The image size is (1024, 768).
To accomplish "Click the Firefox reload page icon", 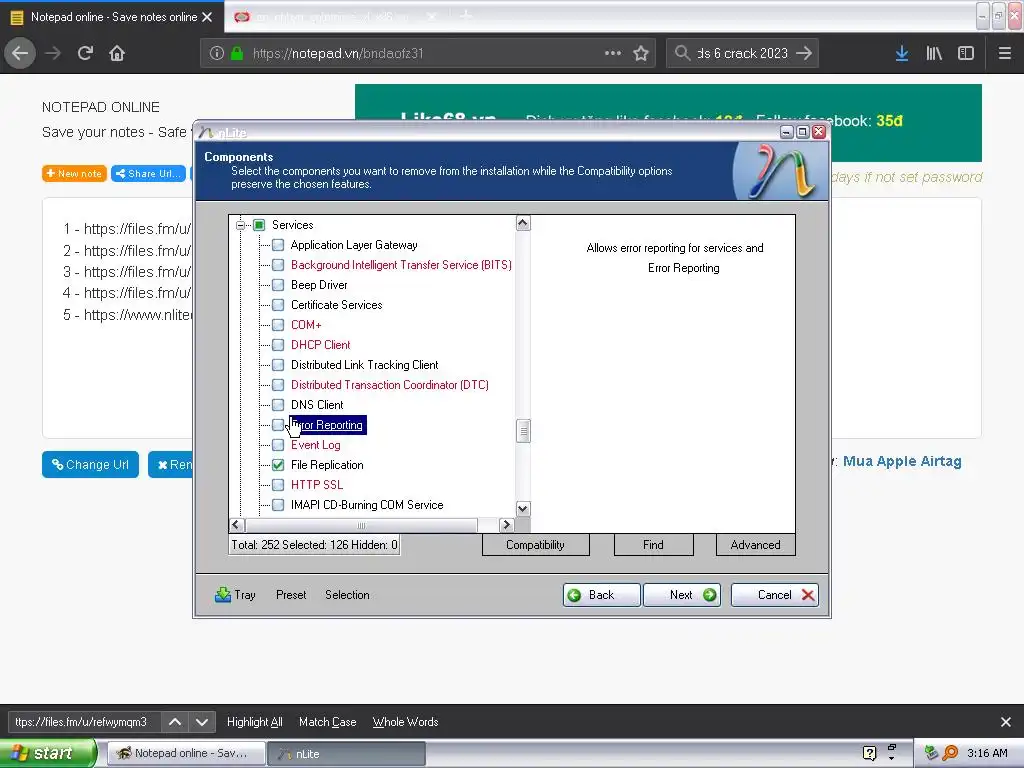I will (x=85, y=53).
